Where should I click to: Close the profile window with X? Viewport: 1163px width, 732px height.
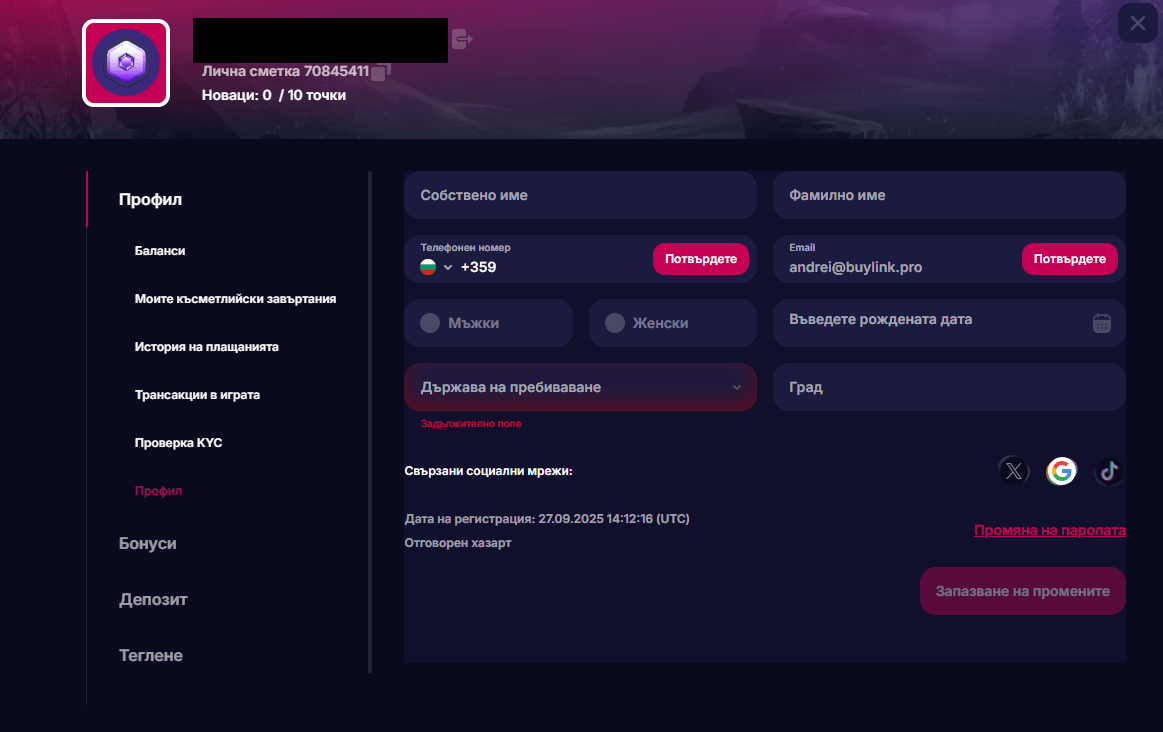click(x=1138, y=24)
